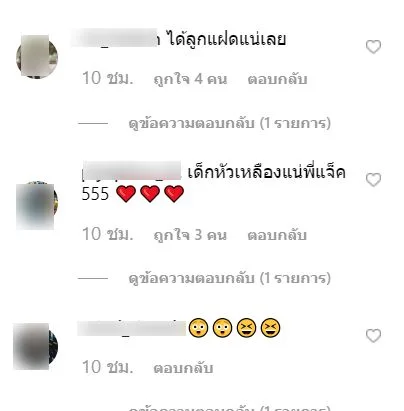
Task: Expand partially visible replies link at bottom
Action: tap(230, 408)
